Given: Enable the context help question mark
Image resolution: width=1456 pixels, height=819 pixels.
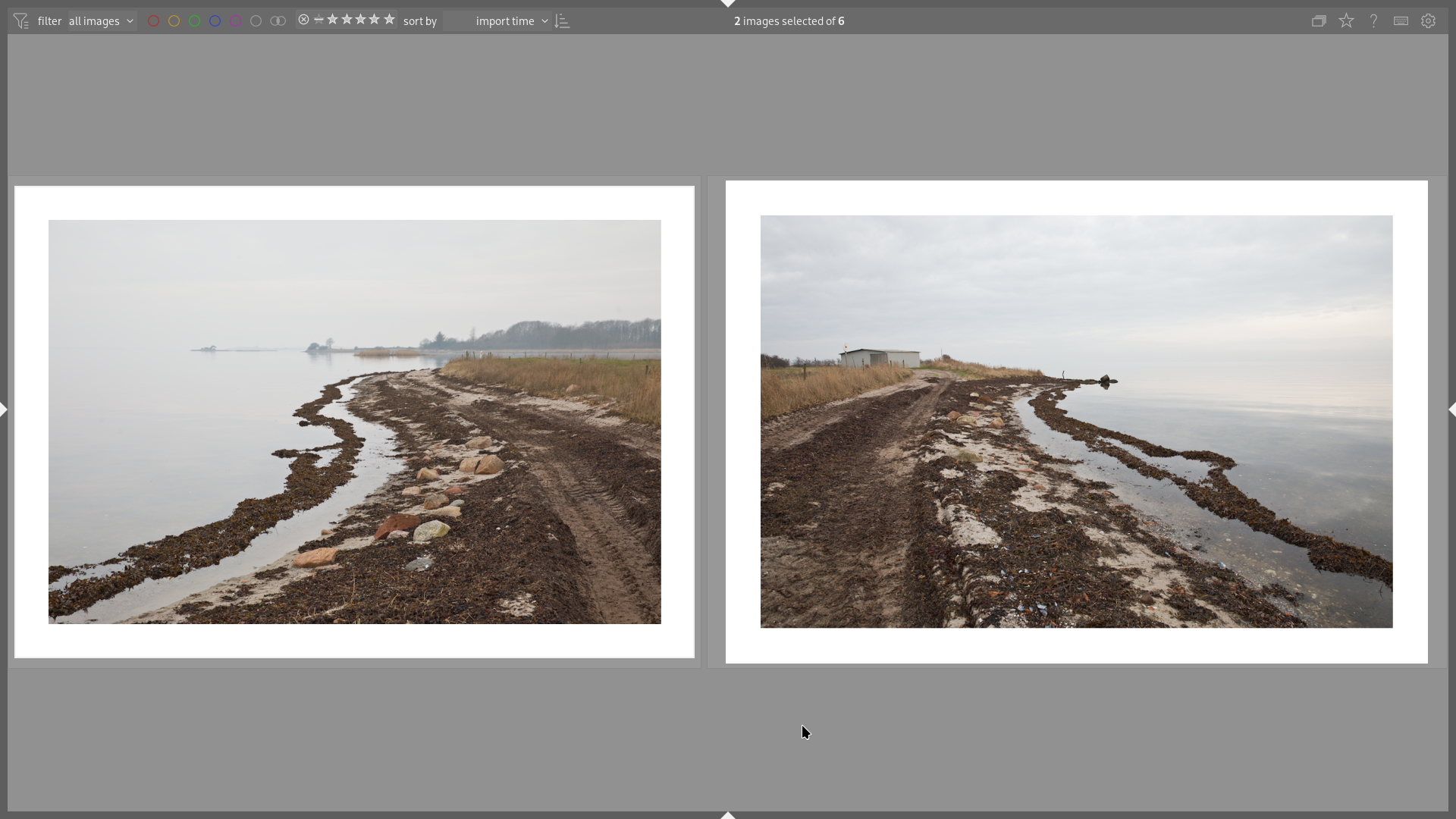Looking at the screenshot, I should click(x=1373, y=21).
